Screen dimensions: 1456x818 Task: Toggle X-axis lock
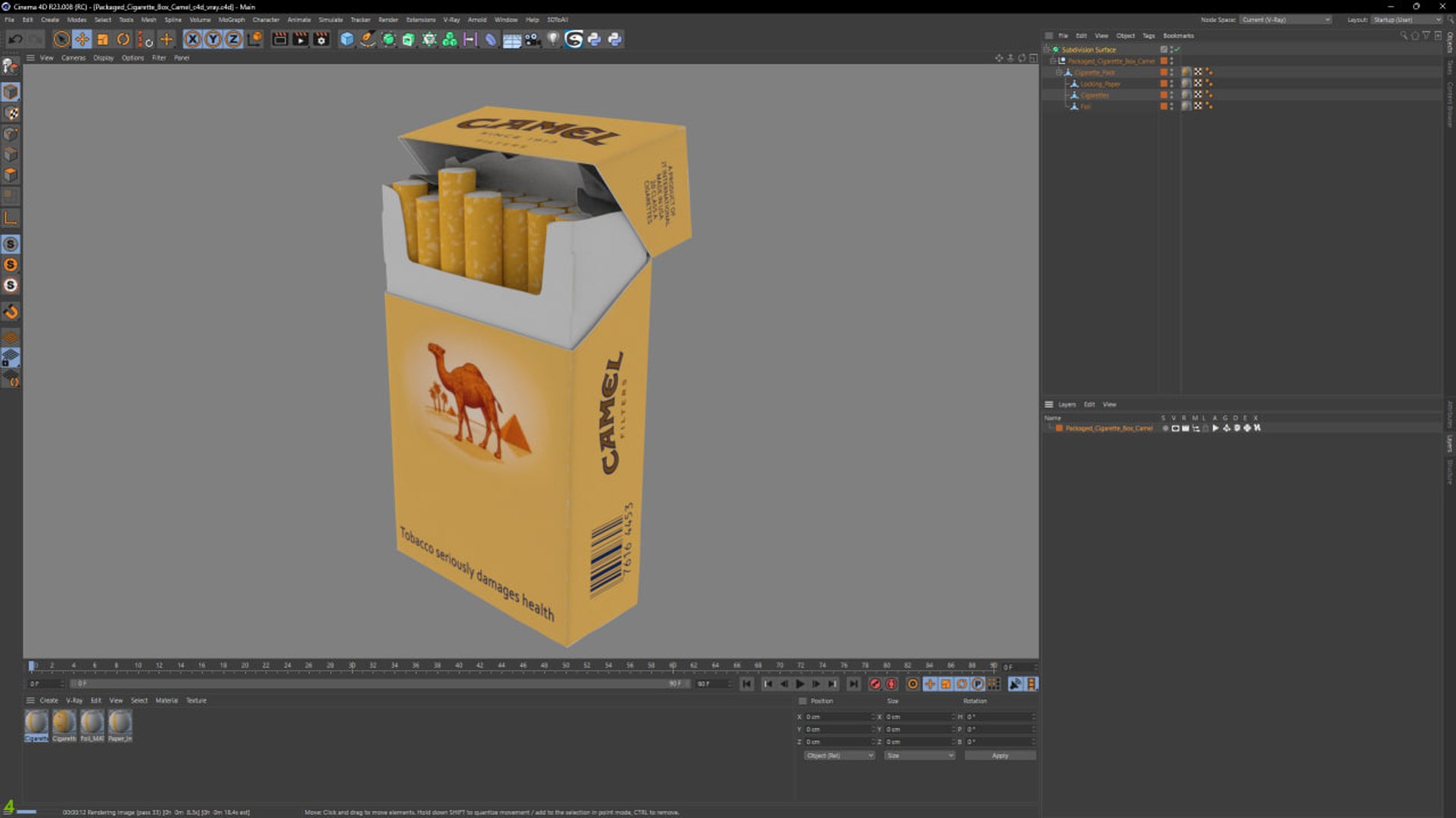point(193,39)
